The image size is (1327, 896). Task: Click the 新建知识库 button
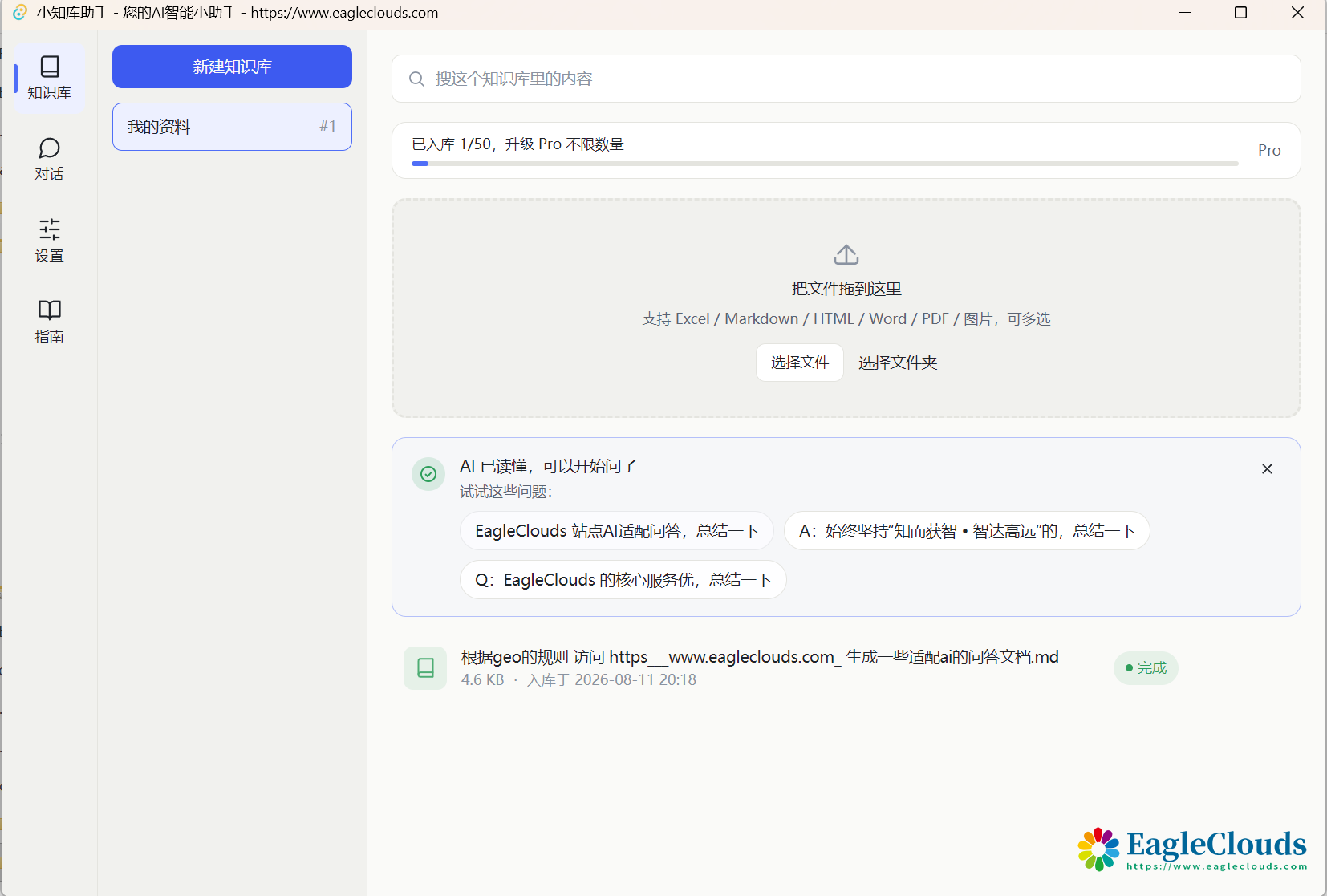(232, 67)
